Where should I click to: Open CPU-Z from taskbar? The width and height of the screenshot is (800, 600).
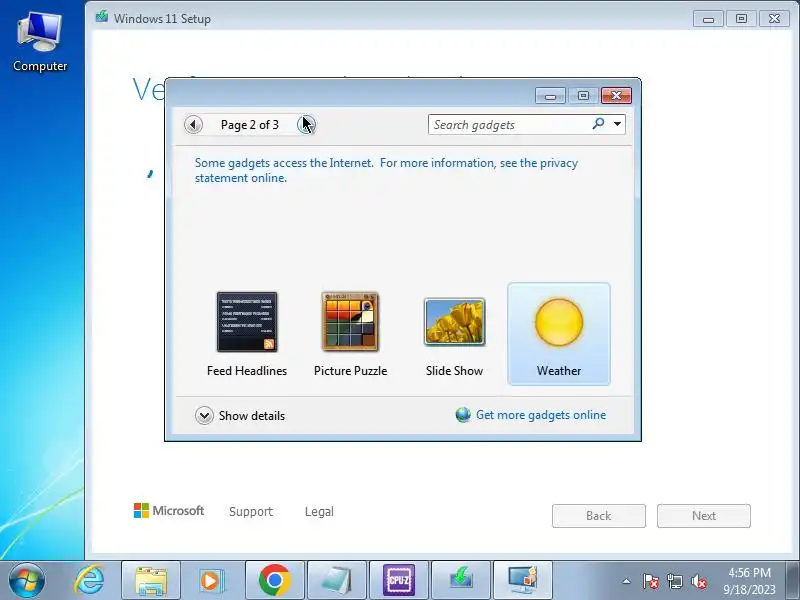399,581
